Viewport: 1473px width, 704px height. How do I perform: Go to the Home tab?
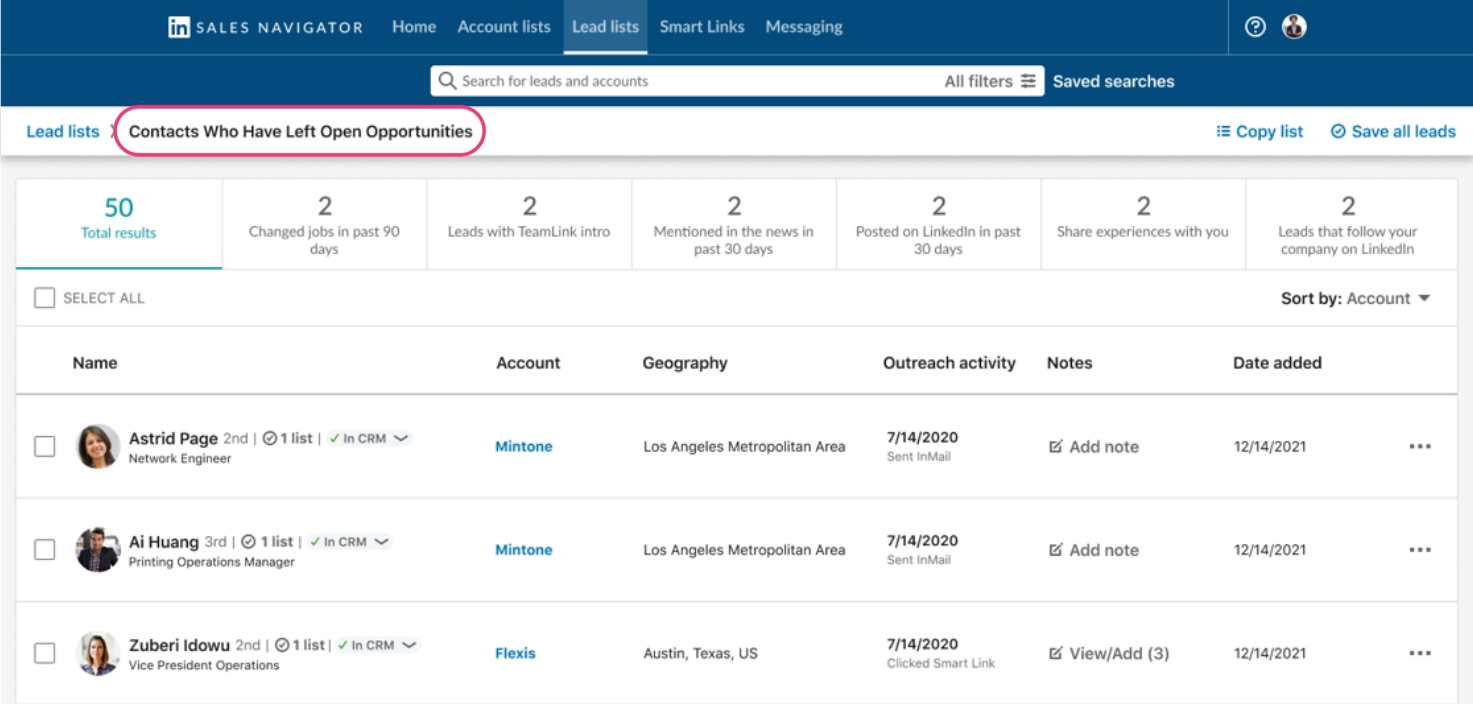point(414,27)
